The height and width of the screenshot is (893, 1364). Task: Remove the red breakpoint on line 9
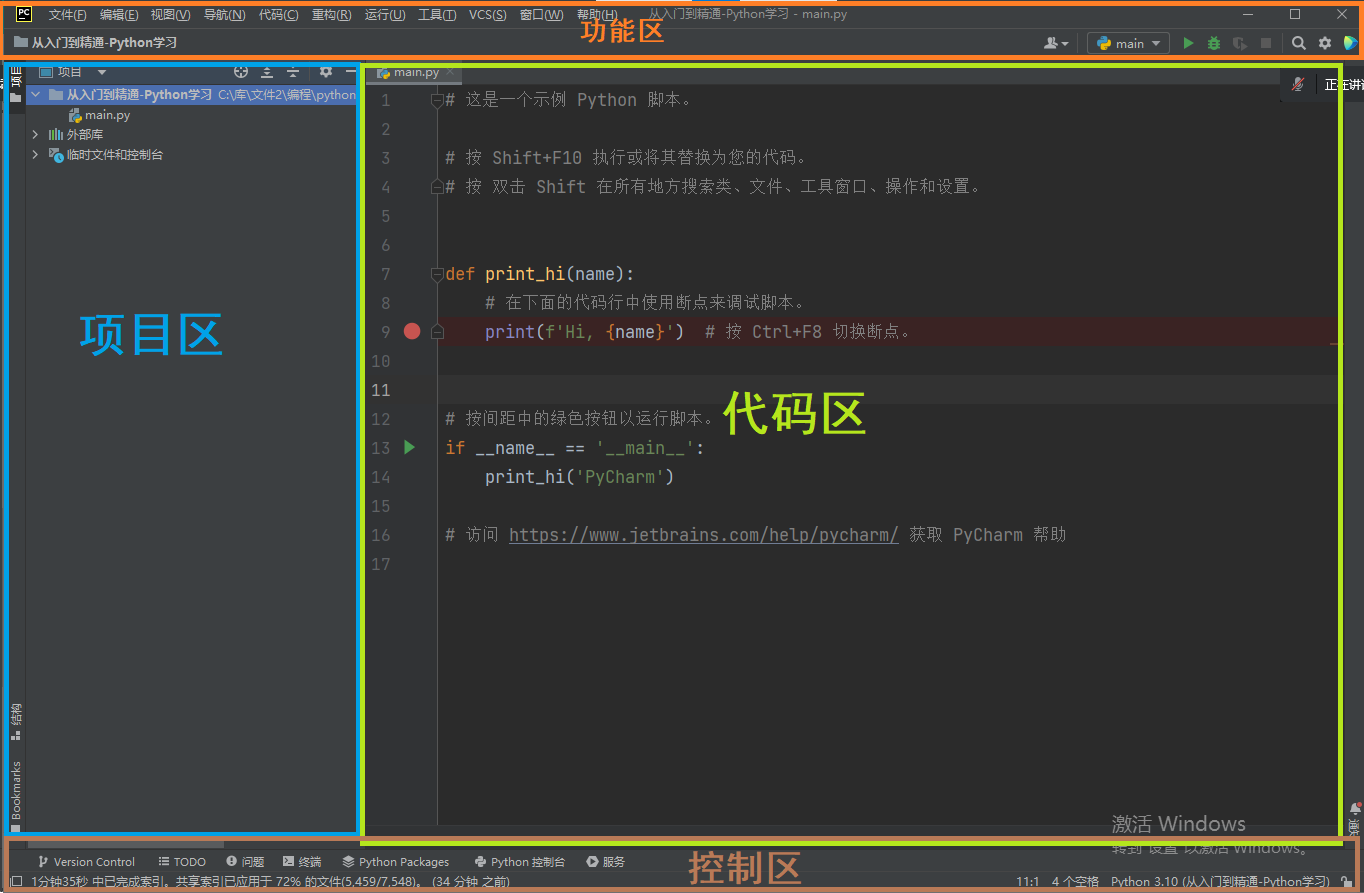(x=412, y=331)
